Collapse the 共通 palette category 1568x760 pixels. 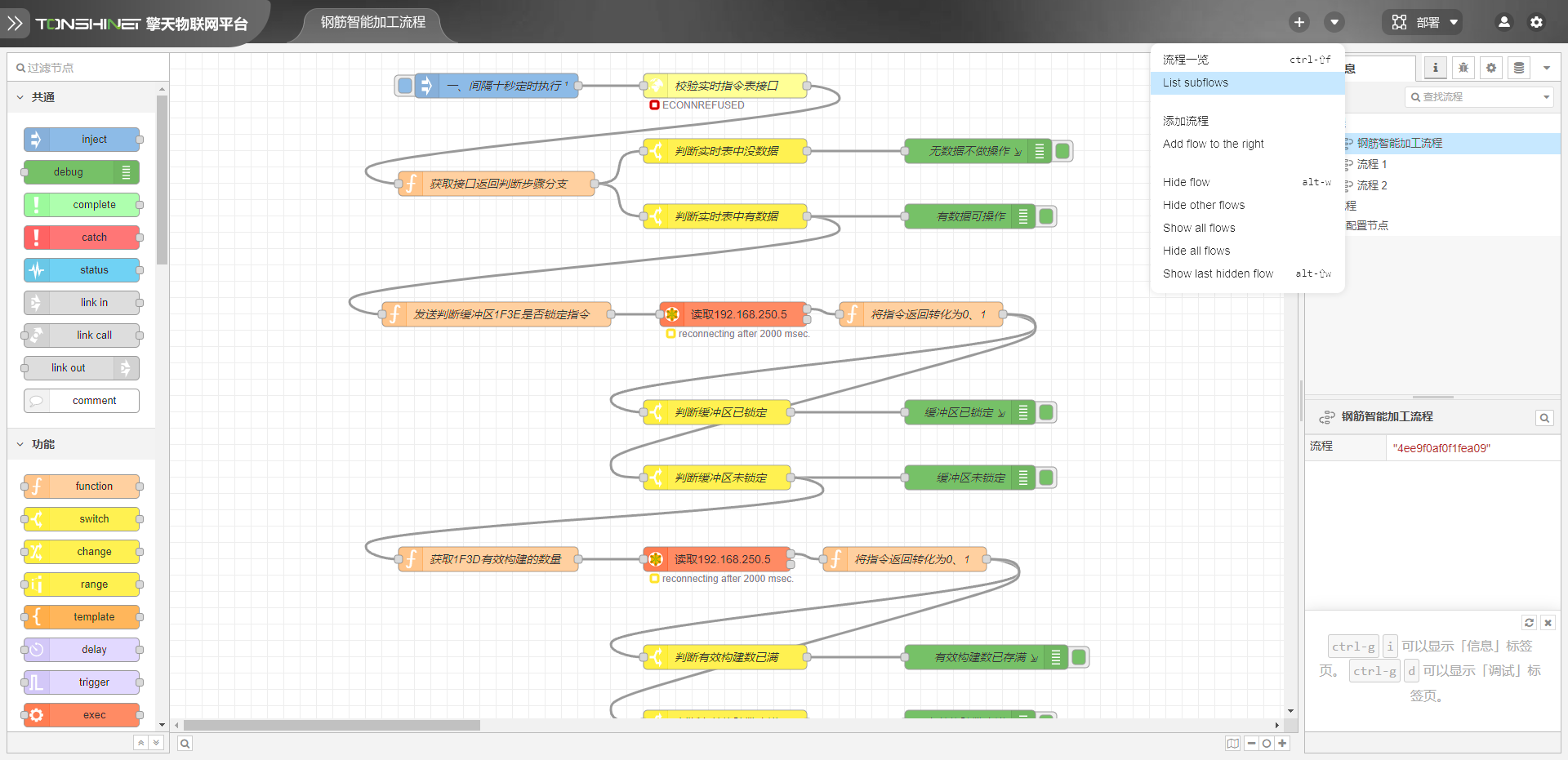[20, 97]
